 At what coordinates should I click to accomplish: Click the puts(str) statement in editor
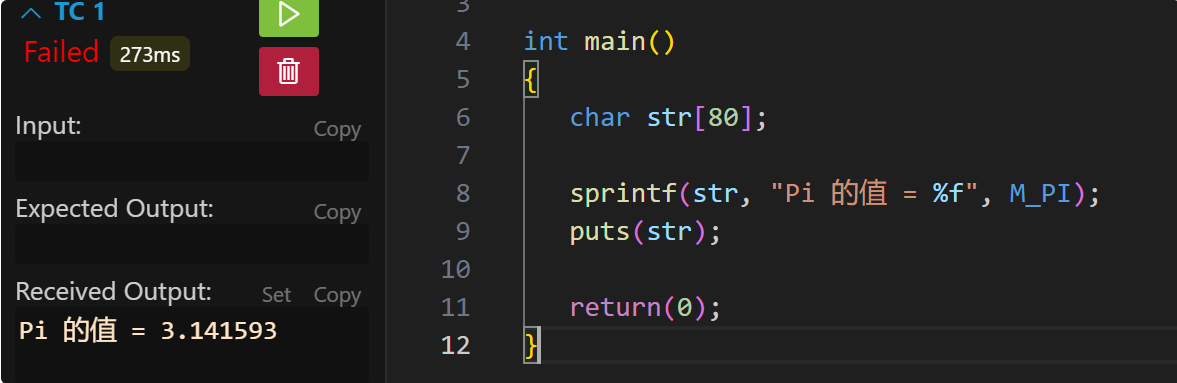tap(645, 232)
